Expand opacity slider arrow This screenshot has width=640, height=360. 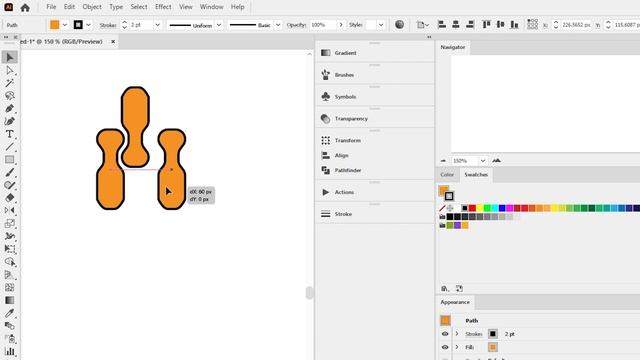pos(341,25)
